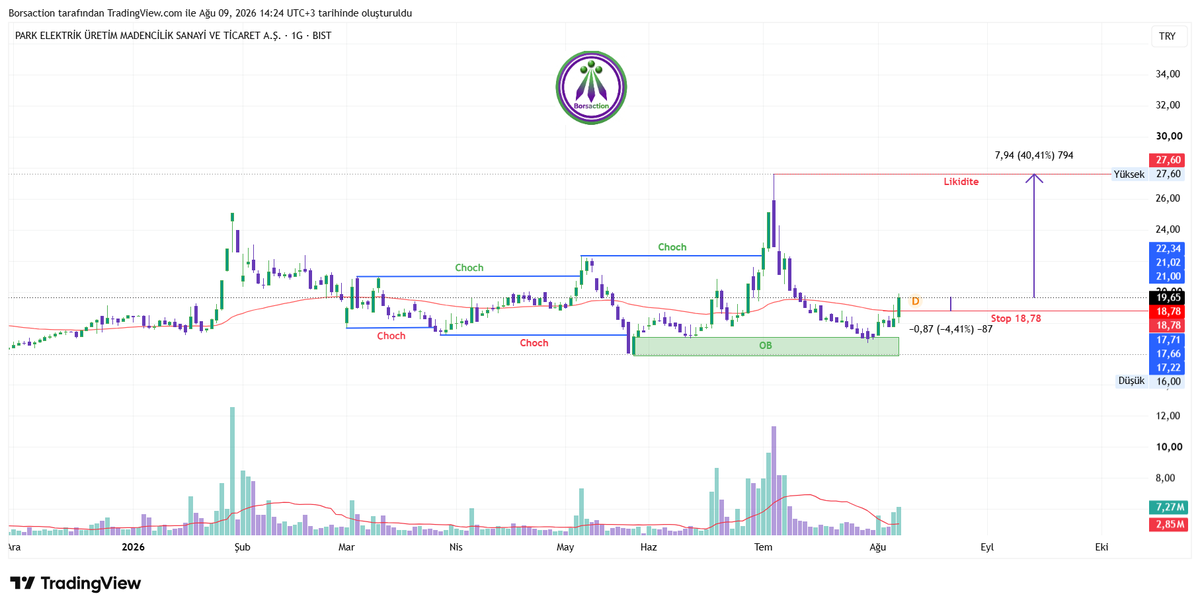Click the 24,00 price axis label

[x=1168, y=228]
